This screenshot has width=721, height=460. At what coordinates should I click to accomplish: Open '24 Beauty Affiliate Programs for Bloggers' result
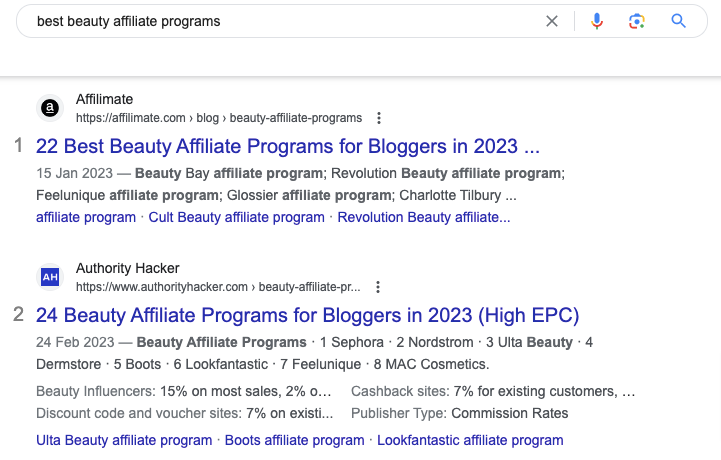point(308,316)
